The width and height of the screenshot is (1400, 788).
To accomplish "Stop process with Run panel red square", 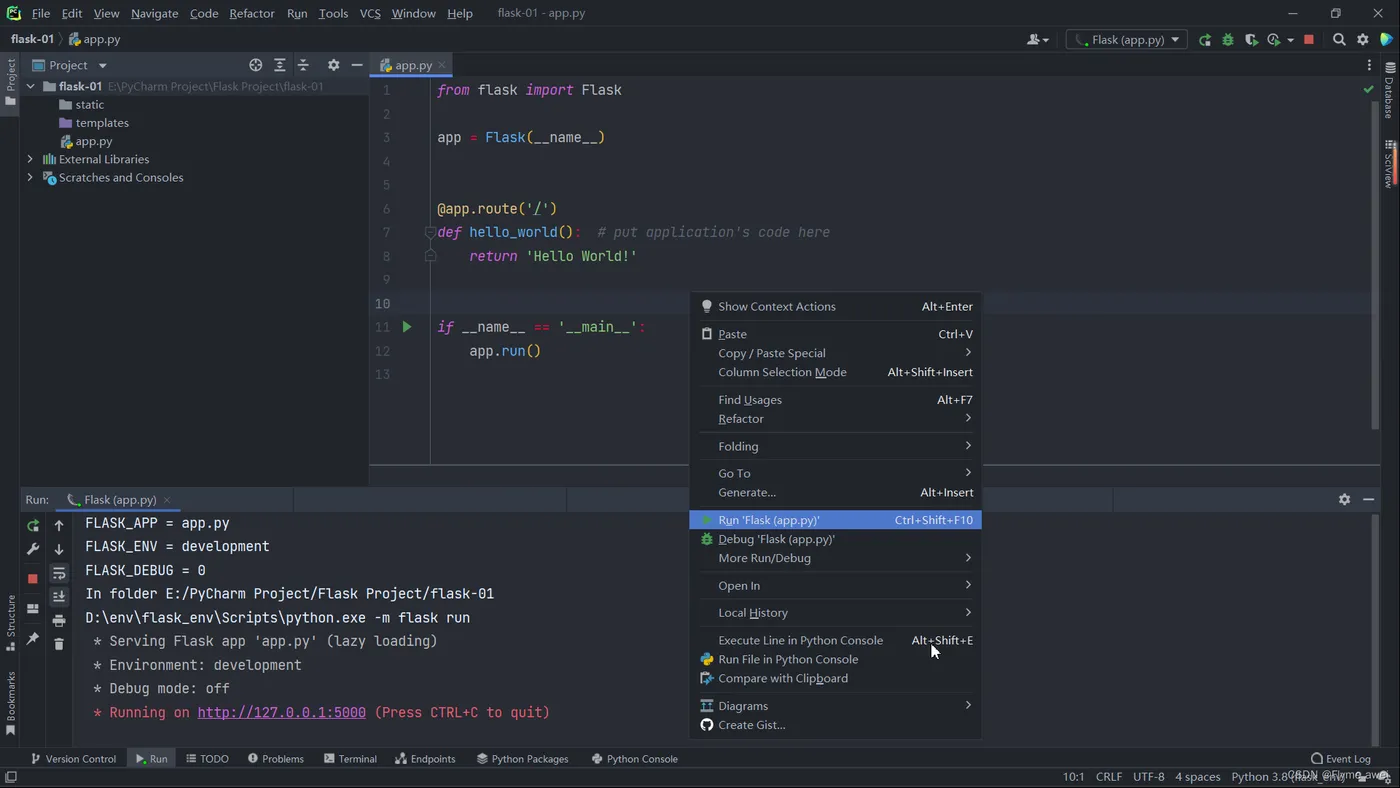I will 33,579.
